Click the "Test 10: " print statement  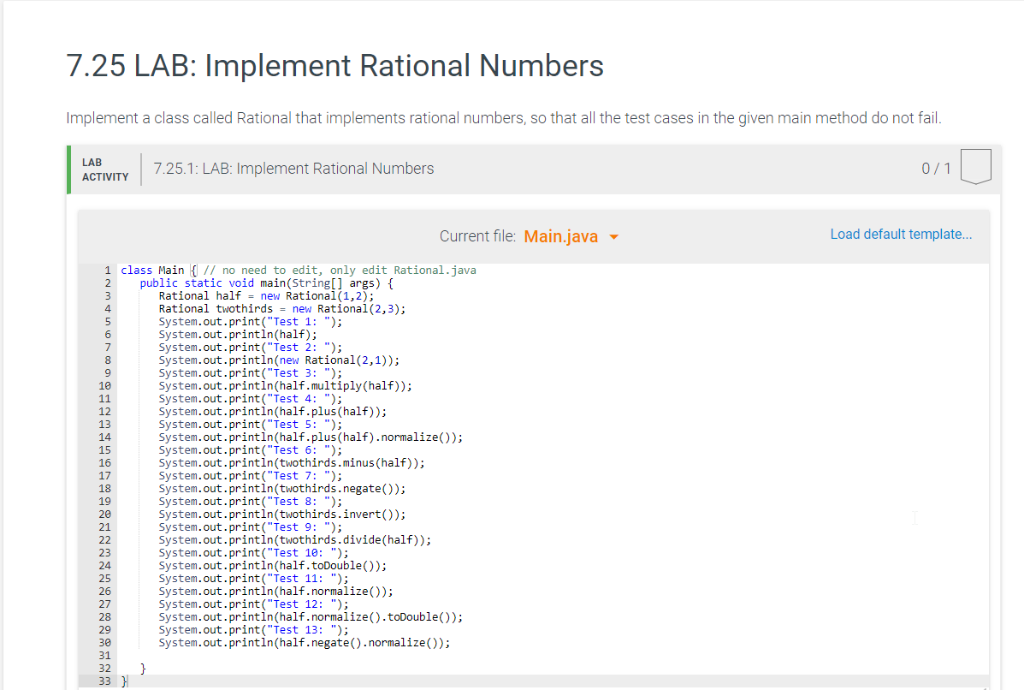[253, 553]
